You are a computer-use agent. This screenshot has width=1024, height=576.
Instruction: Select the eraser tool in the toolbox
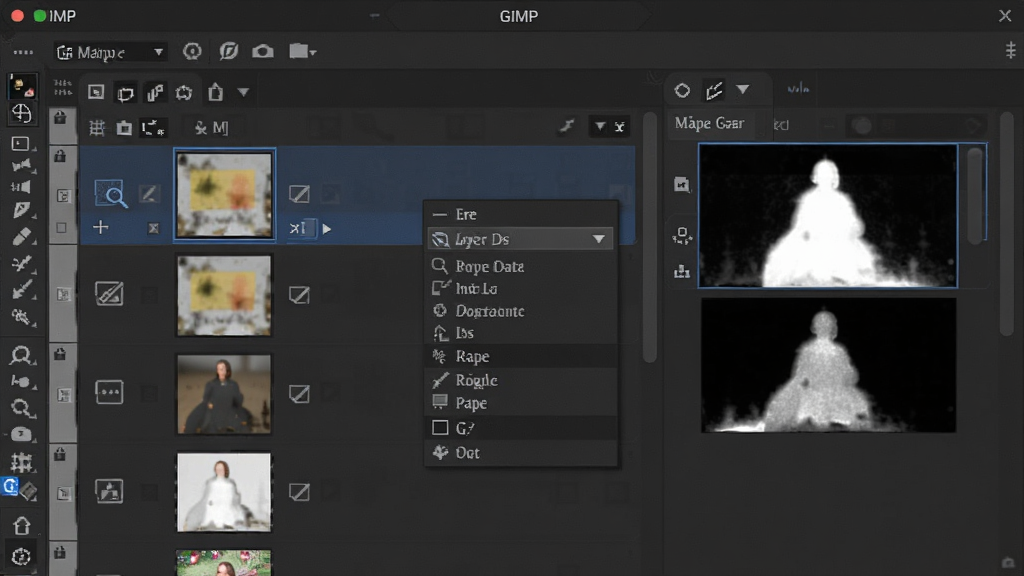point(22,236)
